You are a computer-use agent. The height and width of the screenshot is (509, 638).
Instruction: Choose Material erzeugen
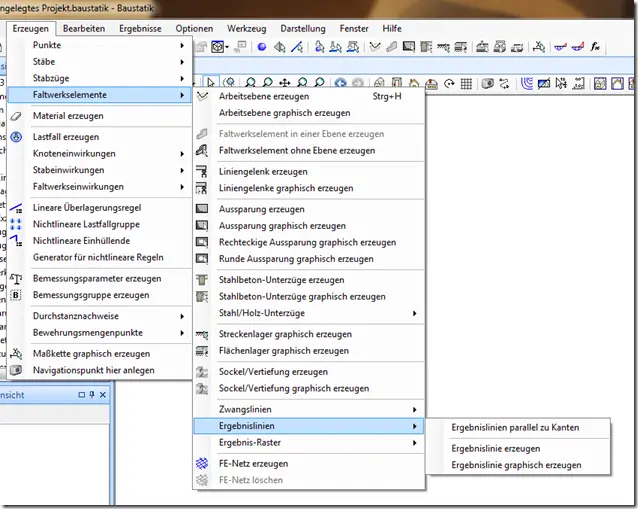point(100,116)
